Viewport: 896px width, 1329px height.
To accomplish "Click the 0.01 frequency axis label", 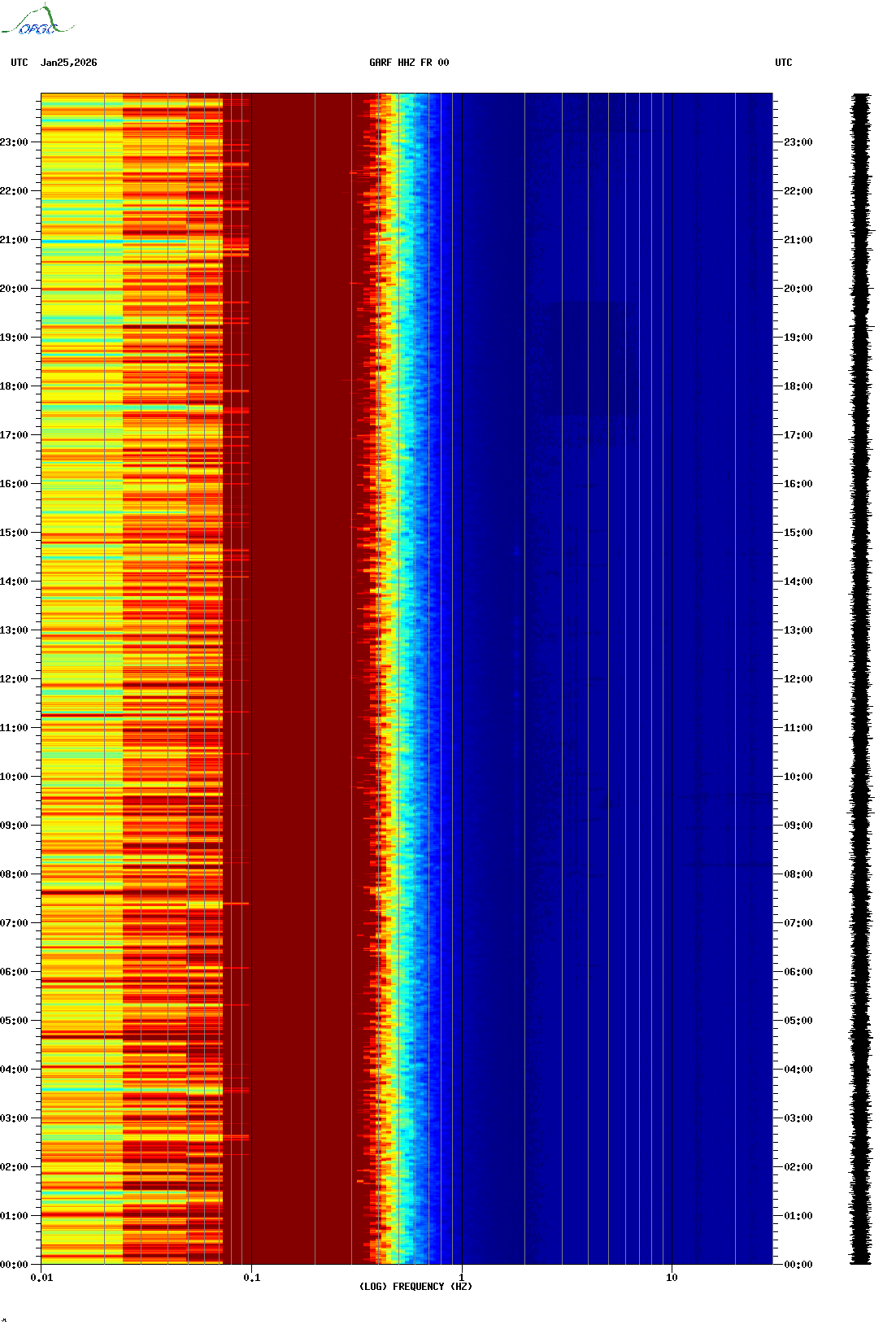I will 41,1278.
